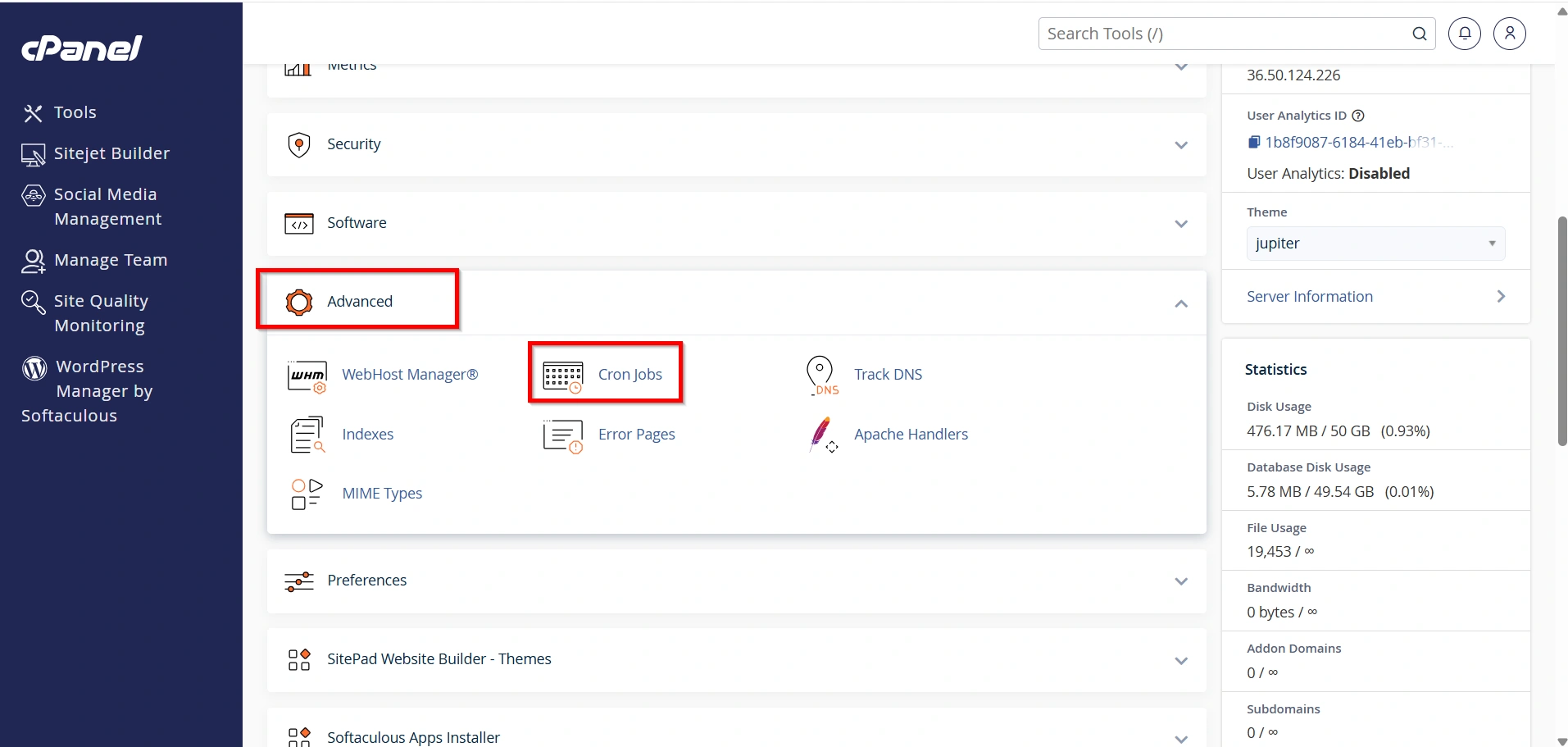Click the Advanced gear icon
Image resolution: width=1568 pixels, height=747 pixels.
click(x=299, y=302)
